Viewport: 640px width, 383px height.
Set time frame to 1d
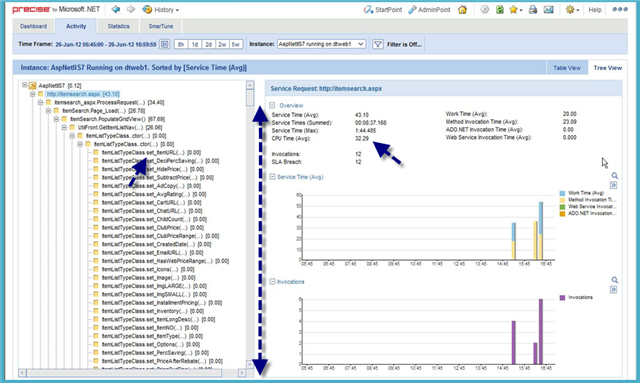195,44
